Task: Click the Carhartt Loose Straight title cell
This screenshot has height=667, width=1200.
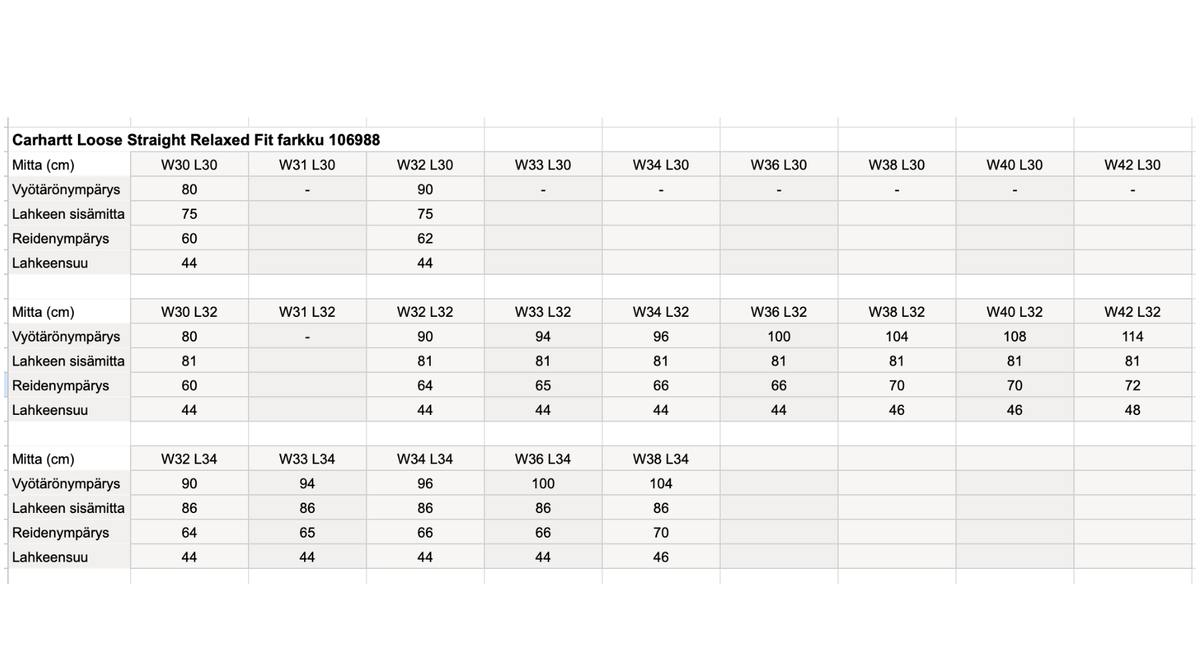Action: click(x=196, y=140)
